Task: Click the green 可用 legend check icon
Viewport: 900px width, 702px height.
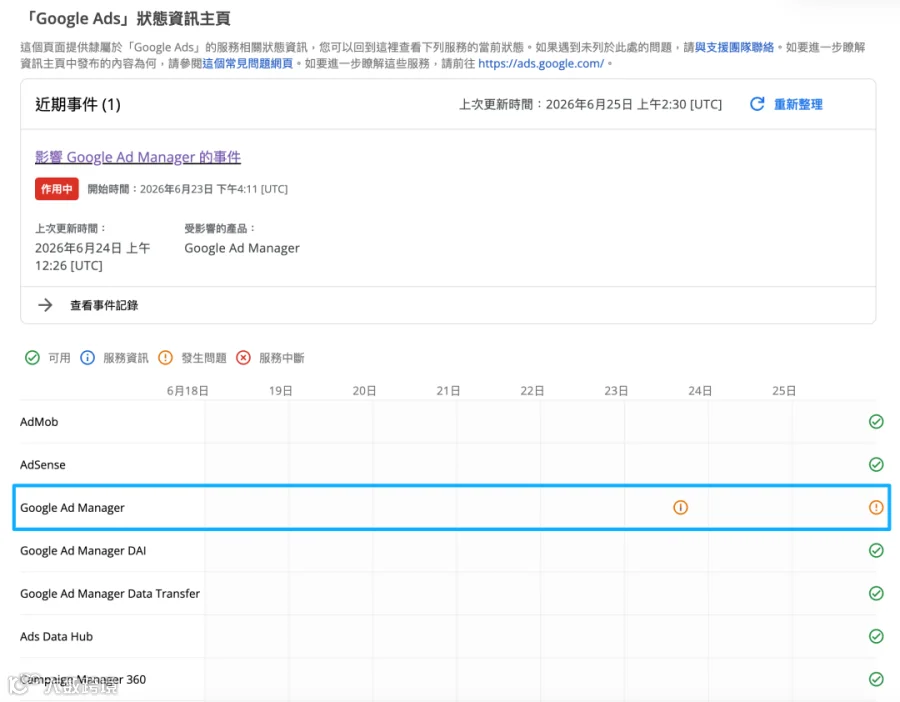Action: coord(32,358)
